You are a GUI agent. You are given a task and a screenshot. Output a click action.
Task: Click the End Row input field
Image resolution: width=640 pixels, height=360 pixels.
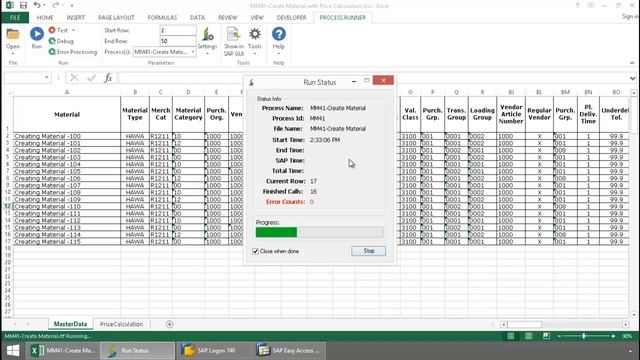pos(178,41)
